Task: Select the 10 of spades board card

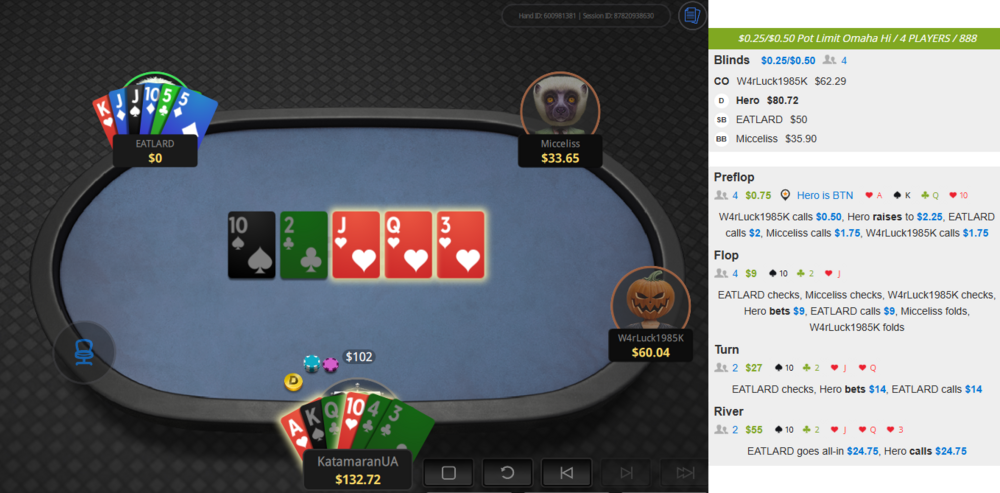Action: point(252,245)
